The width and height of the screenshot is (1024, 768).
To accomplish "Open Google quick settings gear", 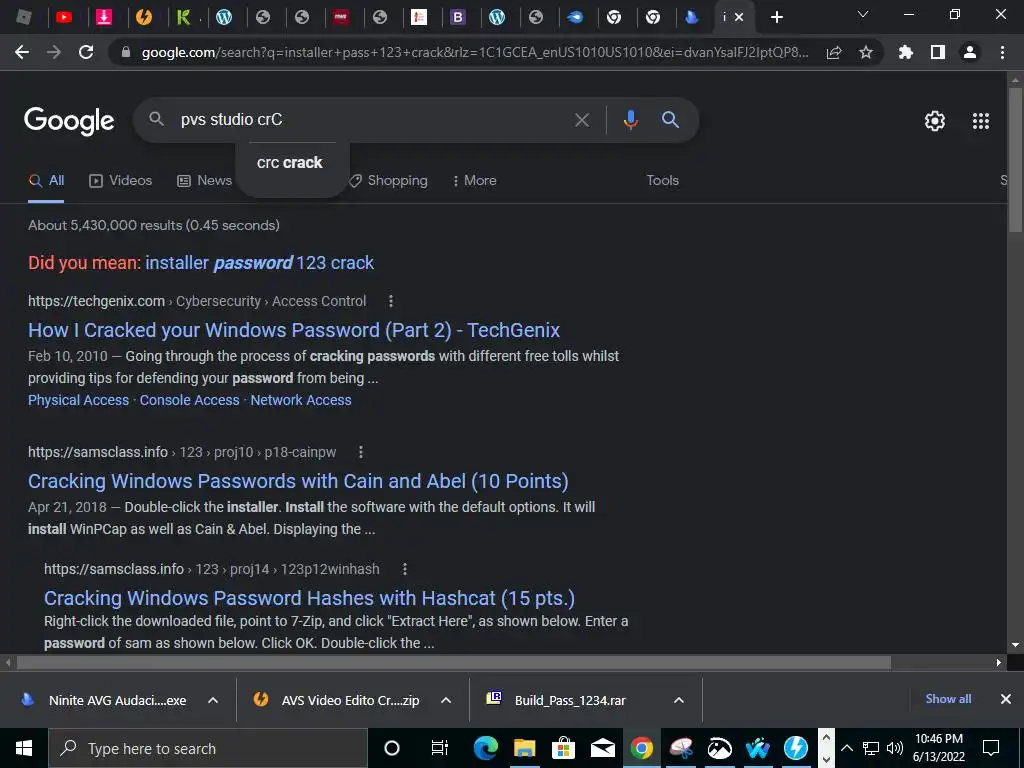I will coord(935,121).
